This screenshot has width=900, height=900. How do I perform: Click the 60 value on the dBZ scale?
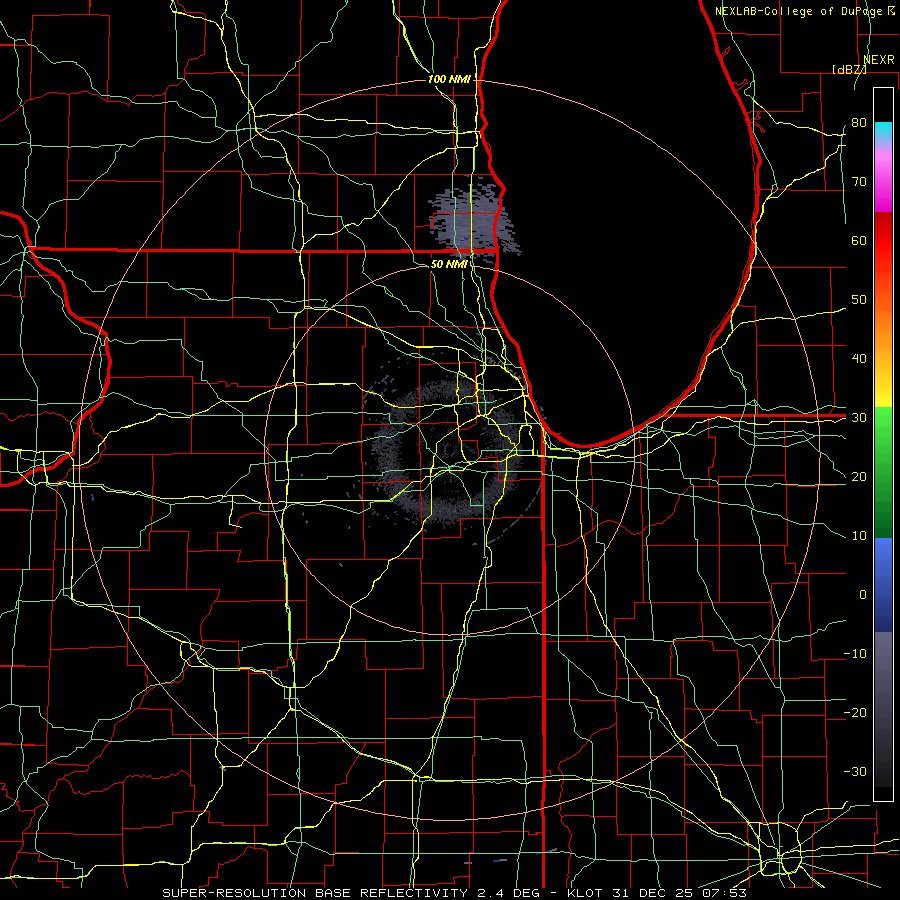859,240
